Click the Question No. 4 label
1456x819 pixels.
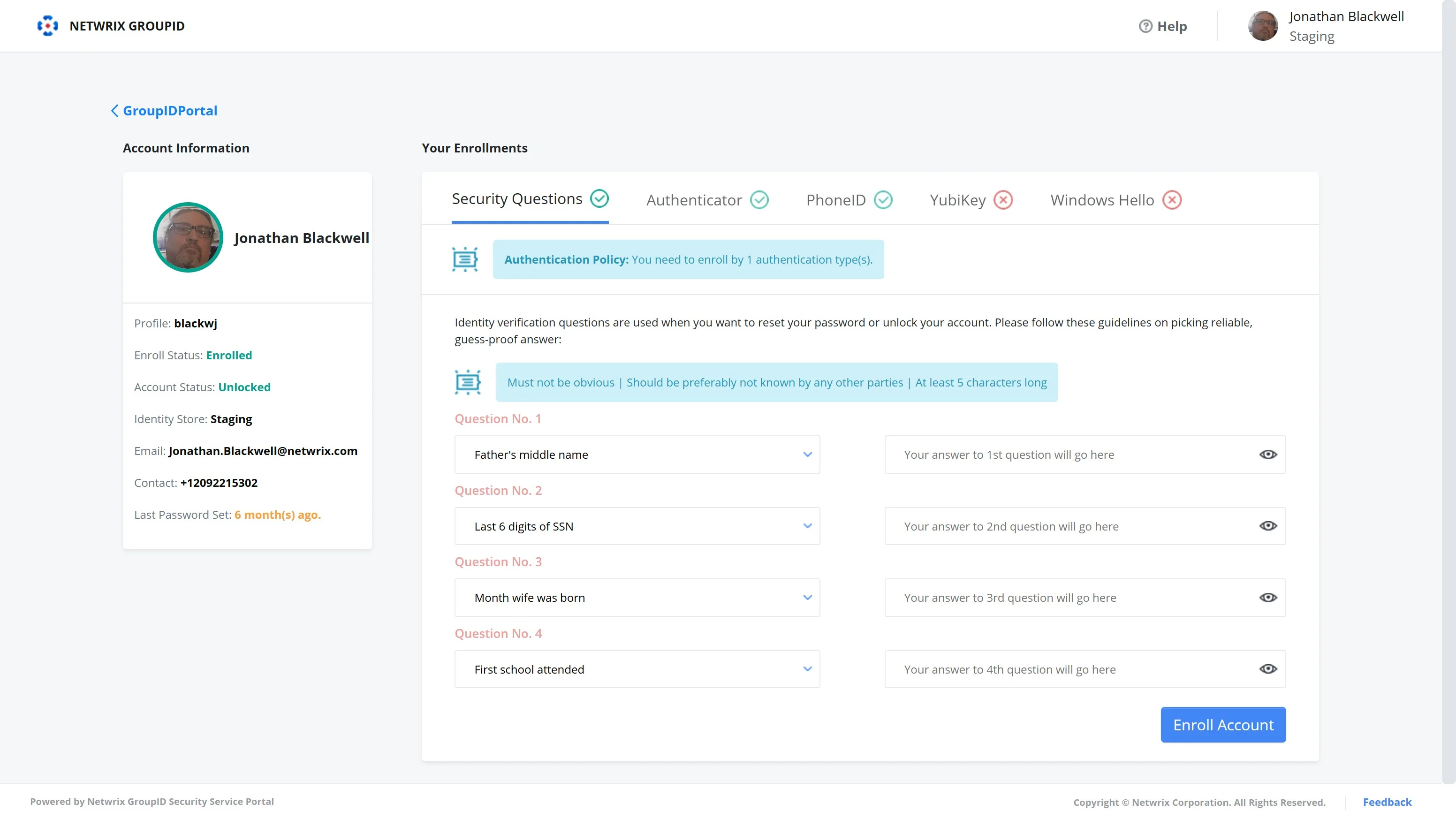pos(498,634)
